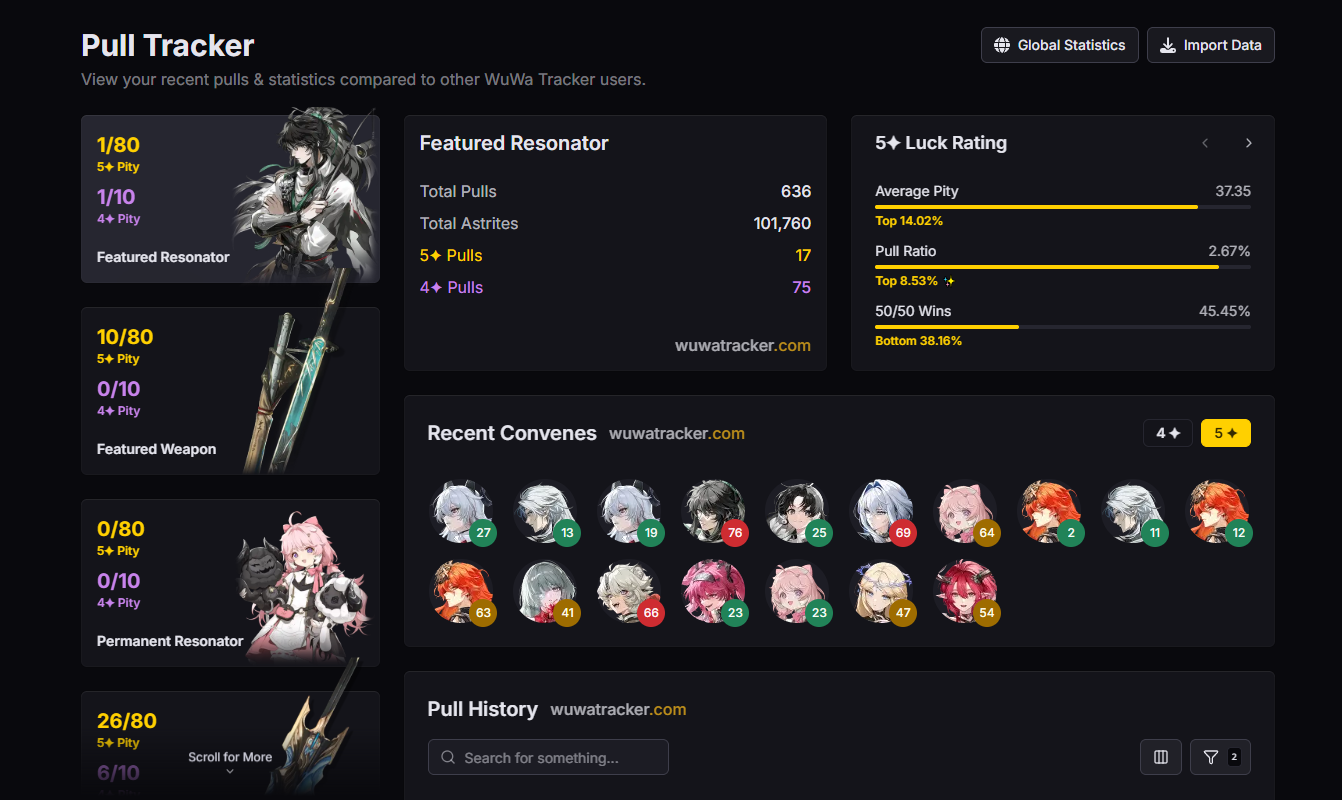Toggle the 4-star filter in Recent Convenes
The width and height of the screenshot is (1342, 800).
tap(1168, 433)
